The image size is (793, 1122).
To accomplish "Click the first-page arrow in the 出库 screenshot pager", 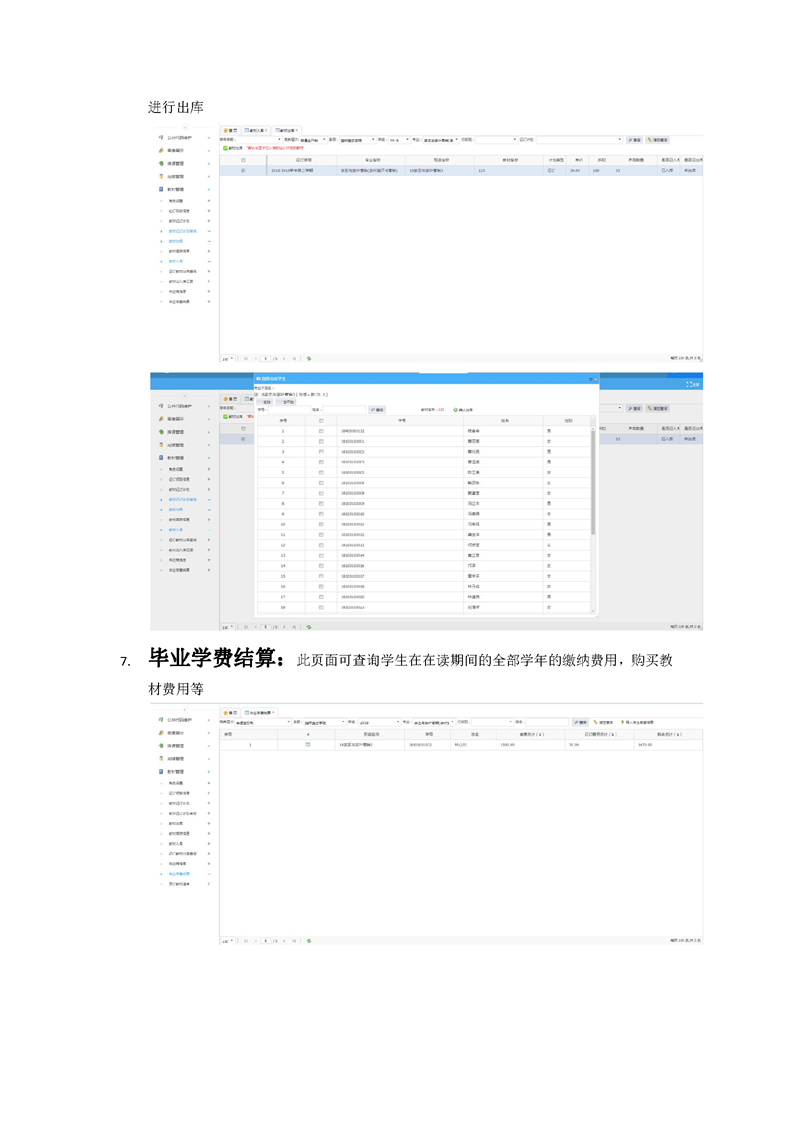I will [x=245, y=358].
